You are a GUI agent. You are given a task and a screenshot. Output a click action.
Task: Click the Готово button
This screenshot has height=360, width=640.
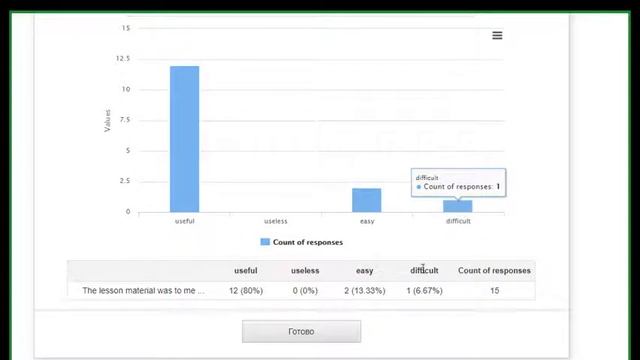(301, 331)
